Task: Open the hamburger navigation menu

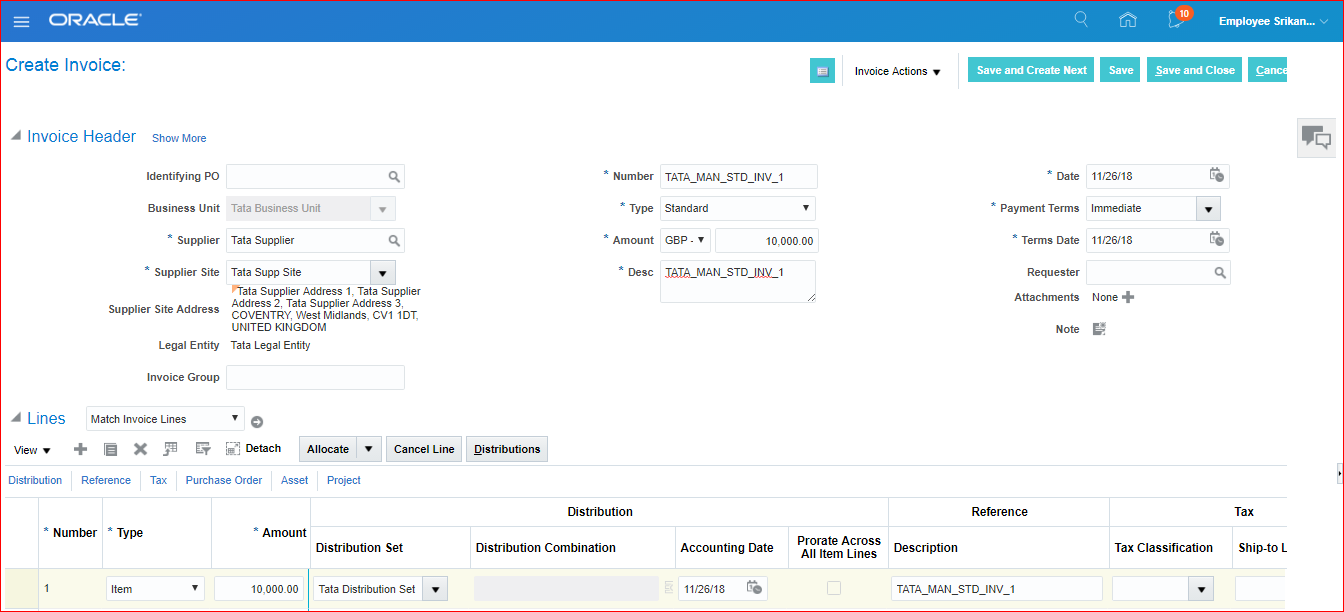Action: point(21,21)
